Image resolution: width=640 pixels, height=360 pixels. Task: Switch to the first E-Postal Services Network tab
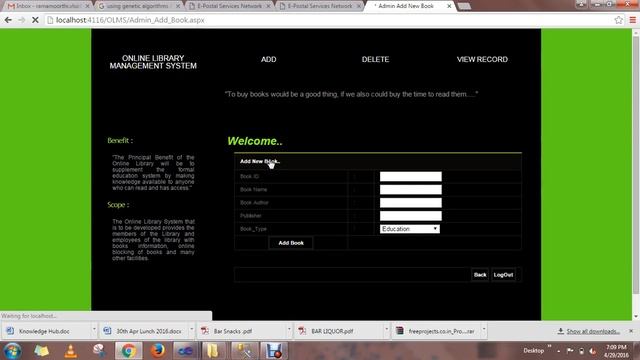pos(229,6)
